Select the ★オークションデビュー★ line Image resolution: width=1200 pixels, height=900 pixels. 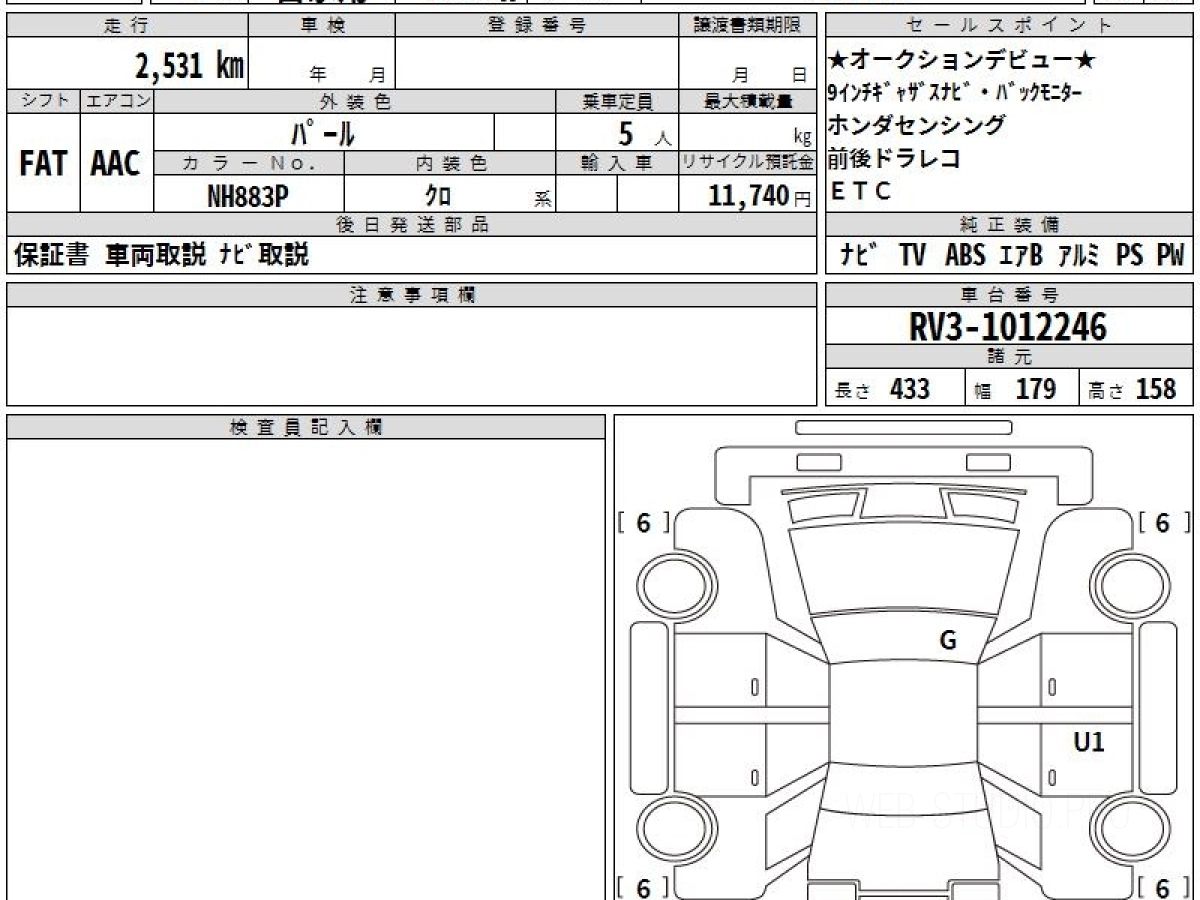pyautogui.click(x=962, y=61)
